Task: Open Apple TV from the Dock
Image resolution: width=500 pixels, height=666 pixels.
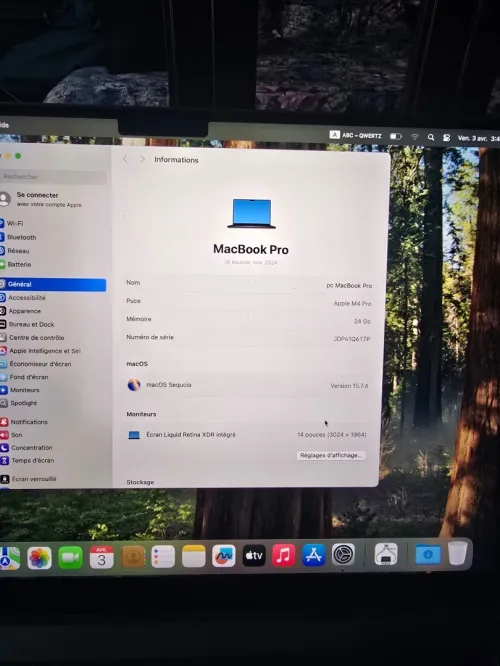Action: point(254,555)
